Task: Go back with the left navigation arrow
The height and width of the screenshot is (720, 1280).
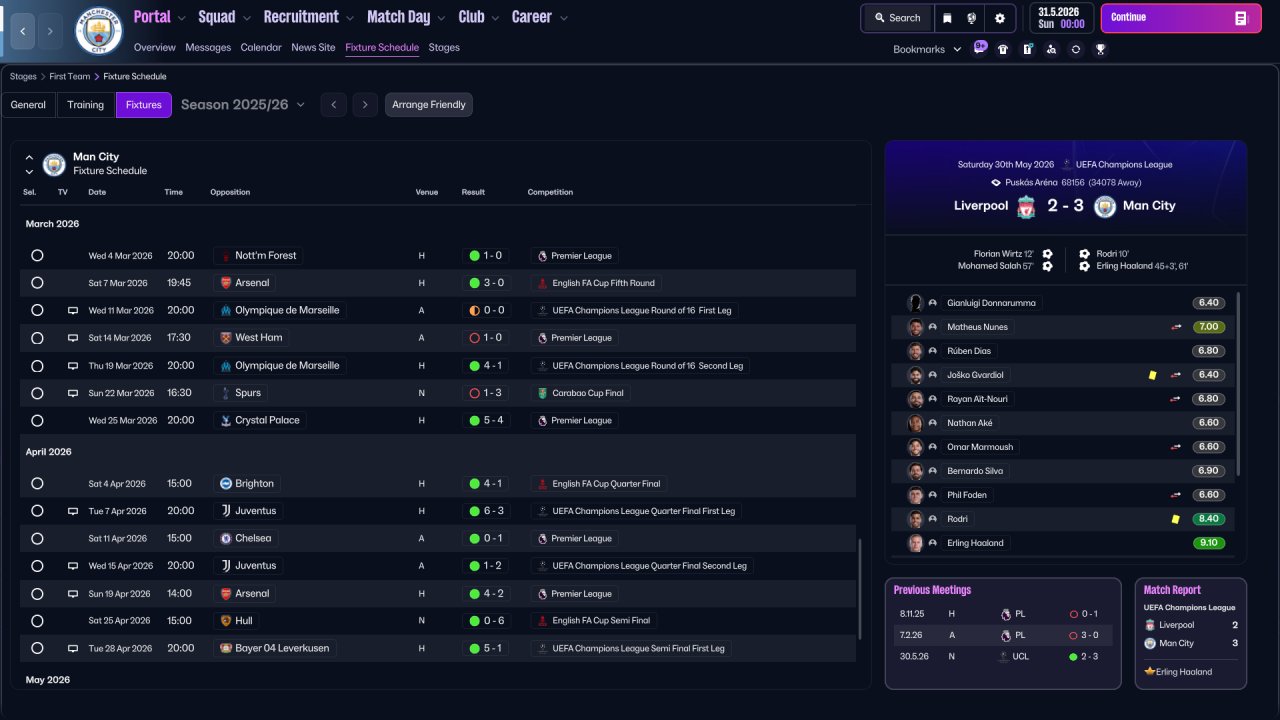Action: [22, 31]
